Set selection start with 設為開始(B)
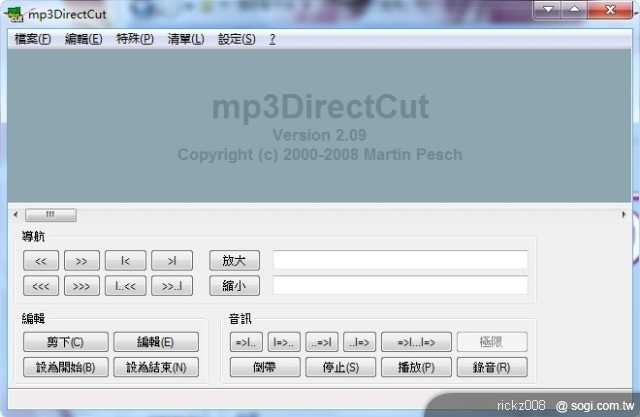This screenshot has height=417, width=640. point(66,367)
